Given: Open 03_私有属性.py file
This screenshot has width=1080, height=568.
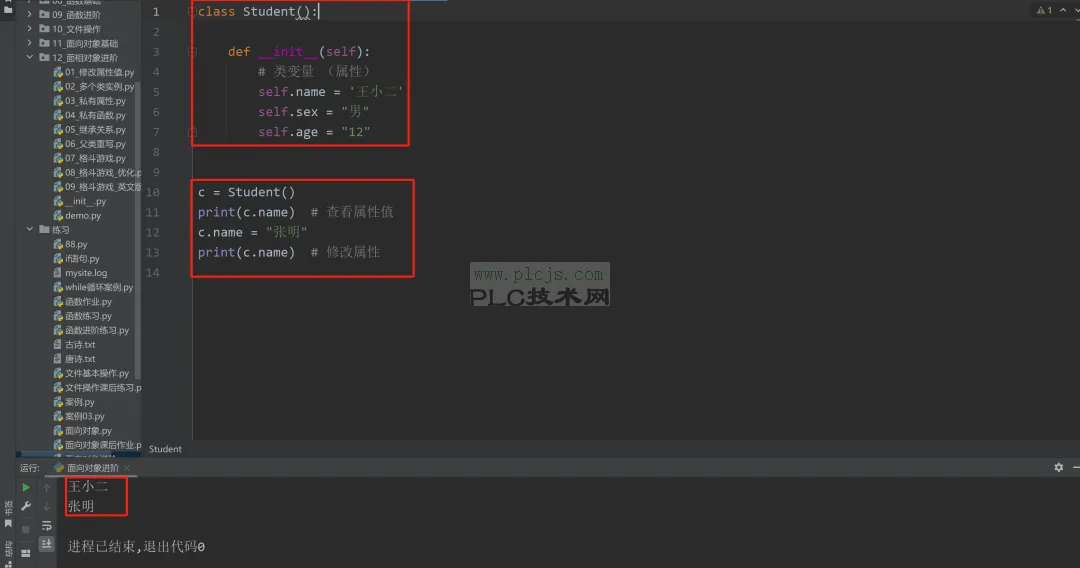Looking at the screenshot, I should [90, 101].
